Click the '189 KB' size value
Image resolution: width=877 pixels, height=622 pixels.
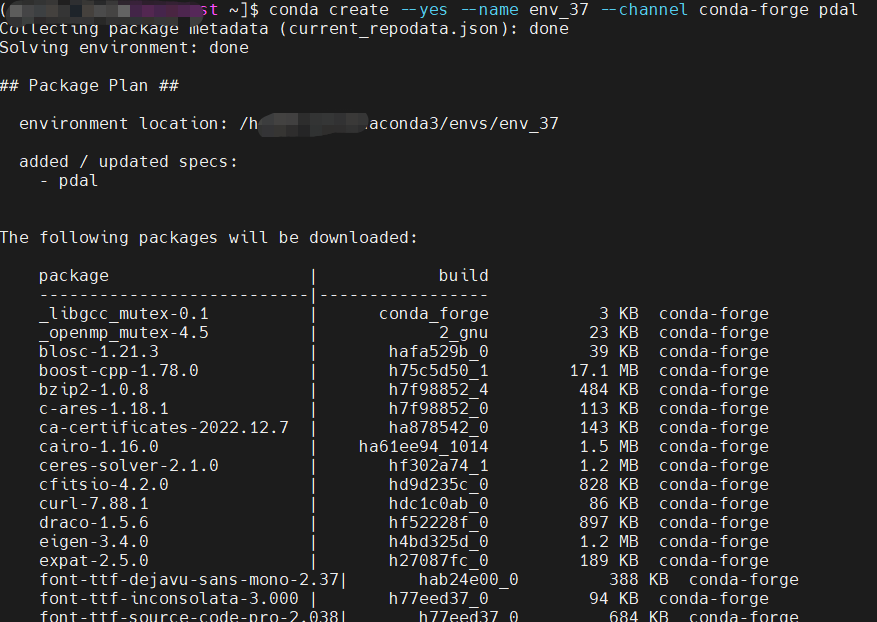[x=609, y=561]
